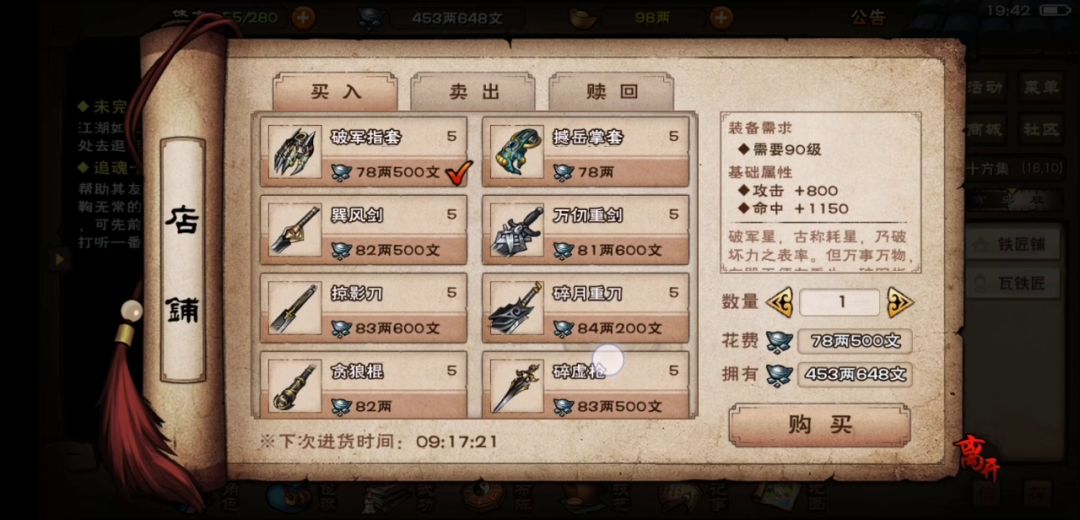Click the red checkmark on 破军指套
This screenshot has height=520, width=1080.
pyautogui.click(x=459, y=171)
